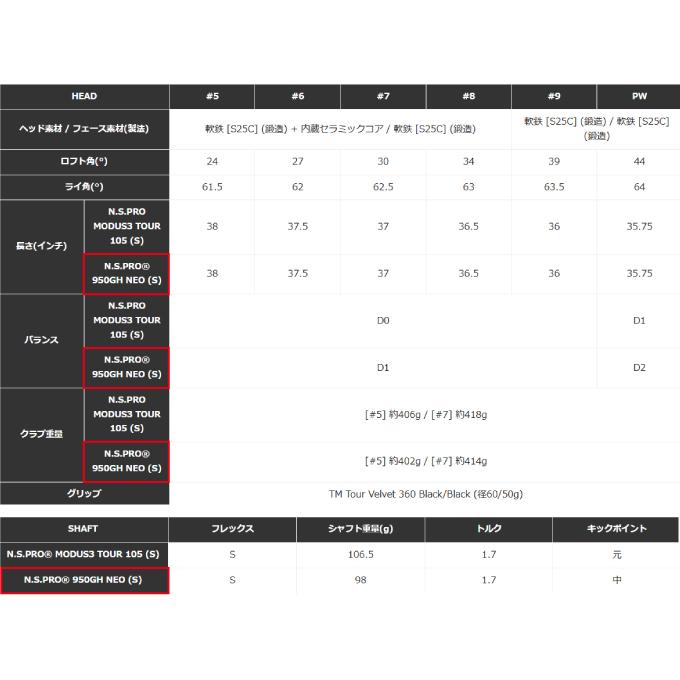Click the 98 shaft weight value
This screenshot has height=680, width=680.
click(360, 580)
